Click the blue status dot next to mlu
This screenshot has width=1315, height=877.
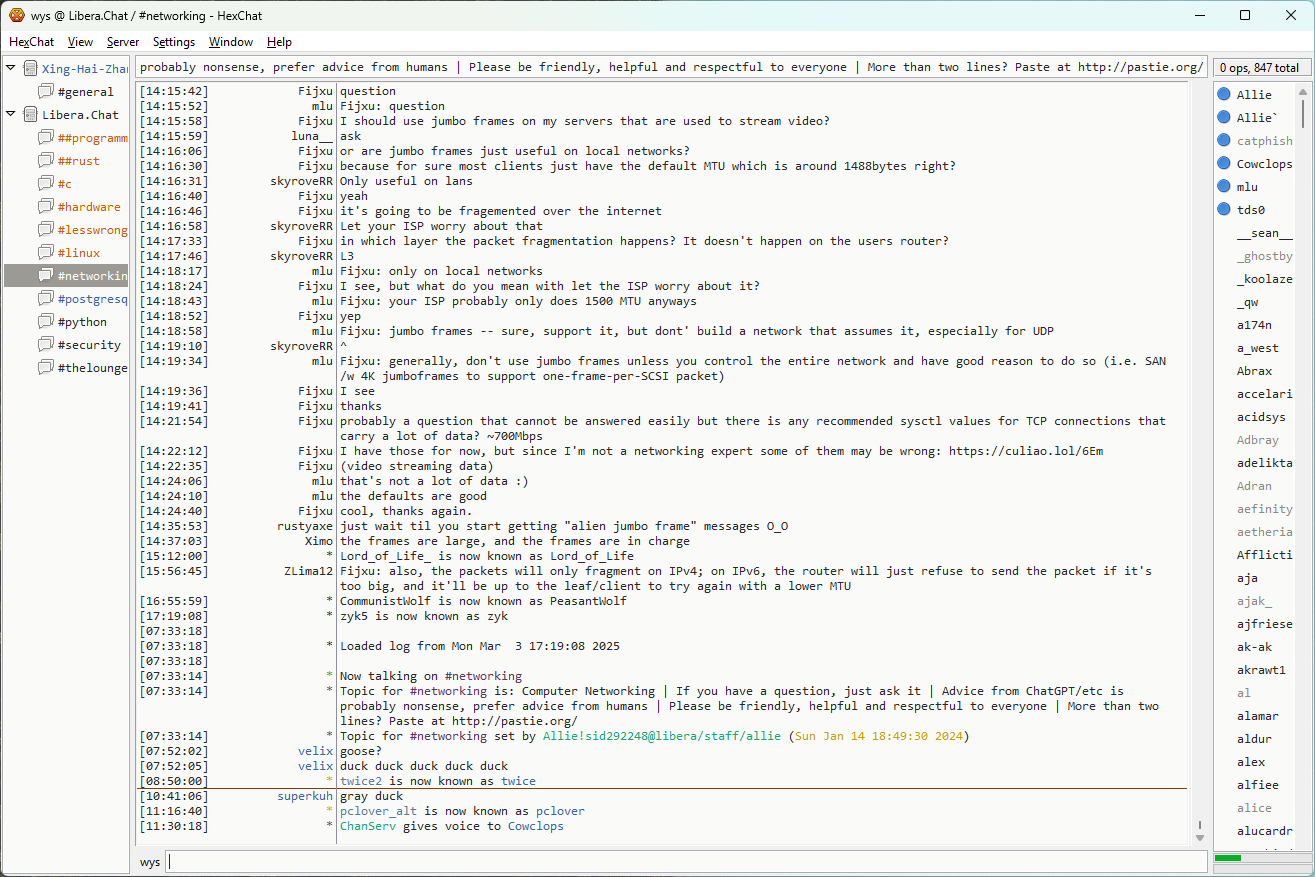pos(1223,187)
